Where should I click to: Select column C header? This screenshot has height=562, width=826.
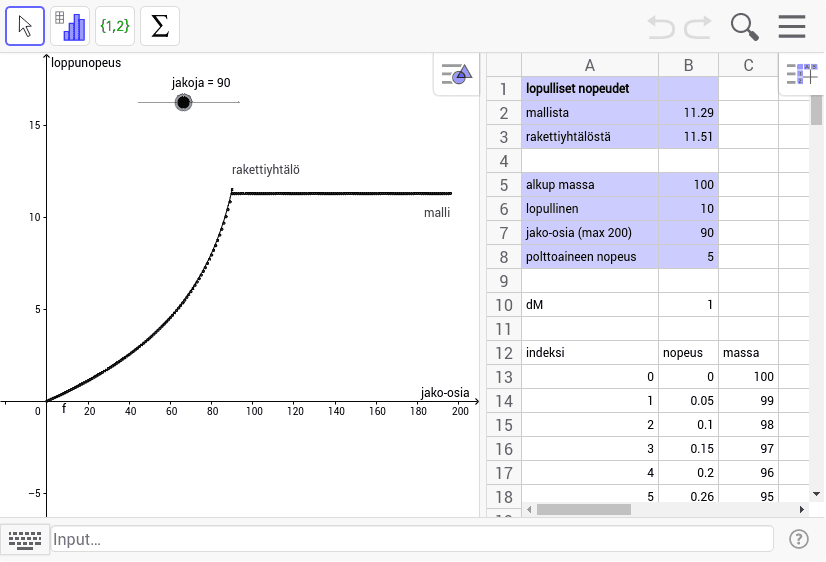click(749, 65)
